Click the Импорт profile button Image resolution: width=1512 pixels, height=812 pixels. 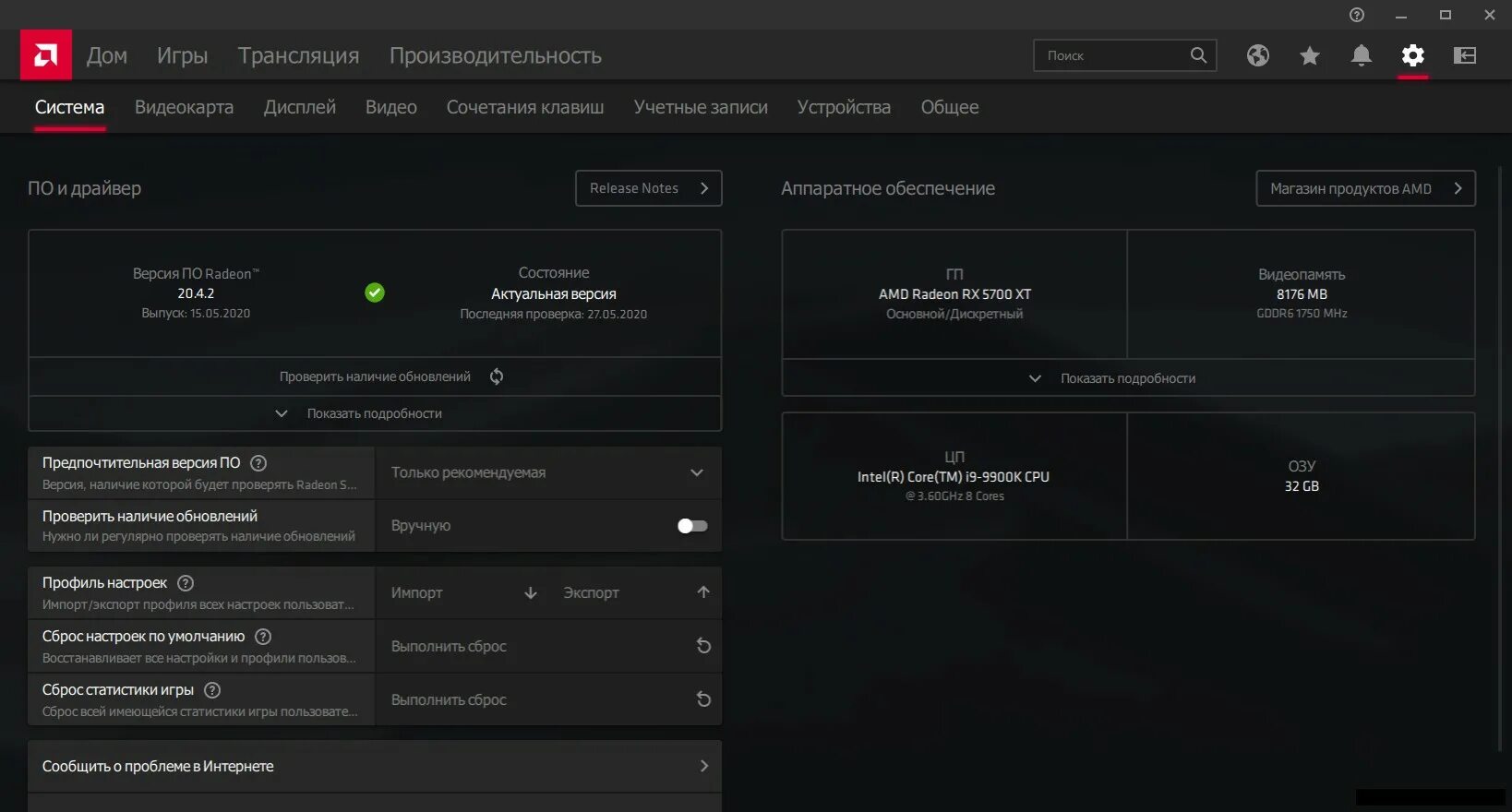coord(462,592)
